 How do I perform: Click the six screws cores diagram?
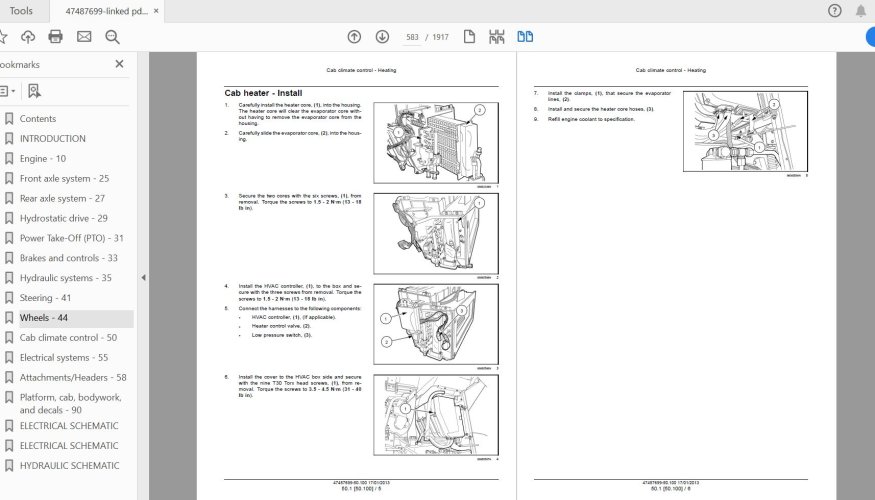(436, 234)
